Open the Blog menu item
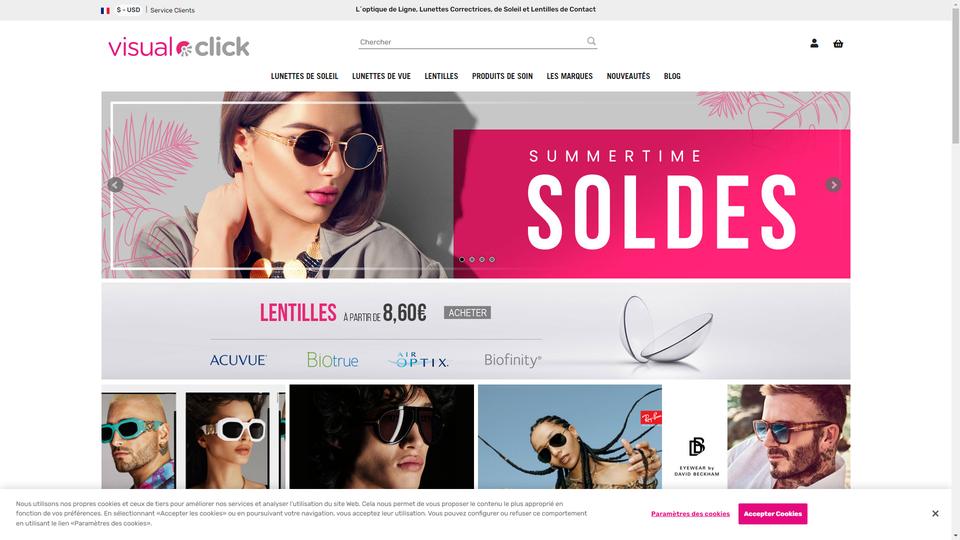Screen dimensions: 960x540 672,76
